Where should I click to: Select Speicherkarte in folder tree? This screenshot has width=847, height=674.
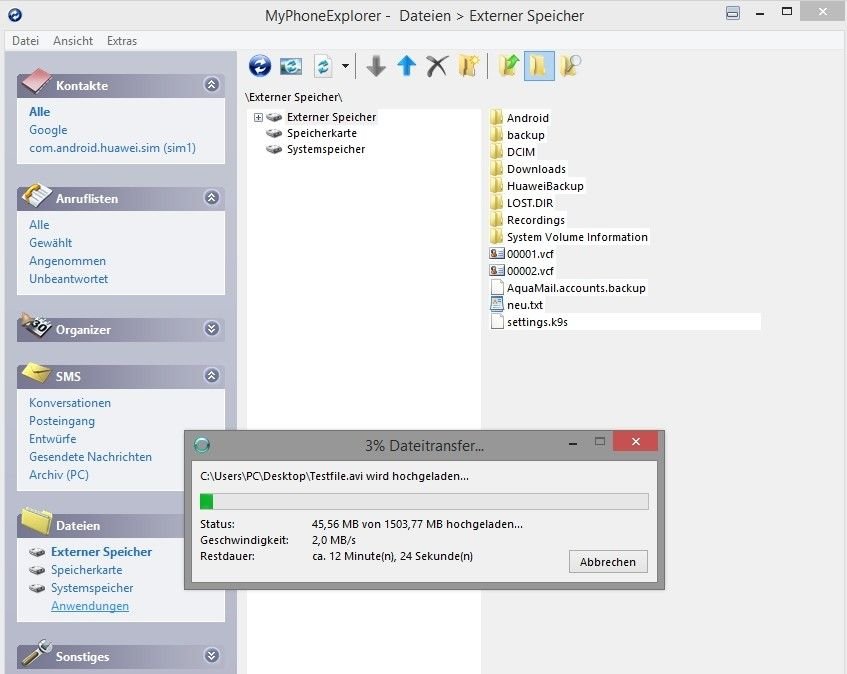click(x=321, y=133)
